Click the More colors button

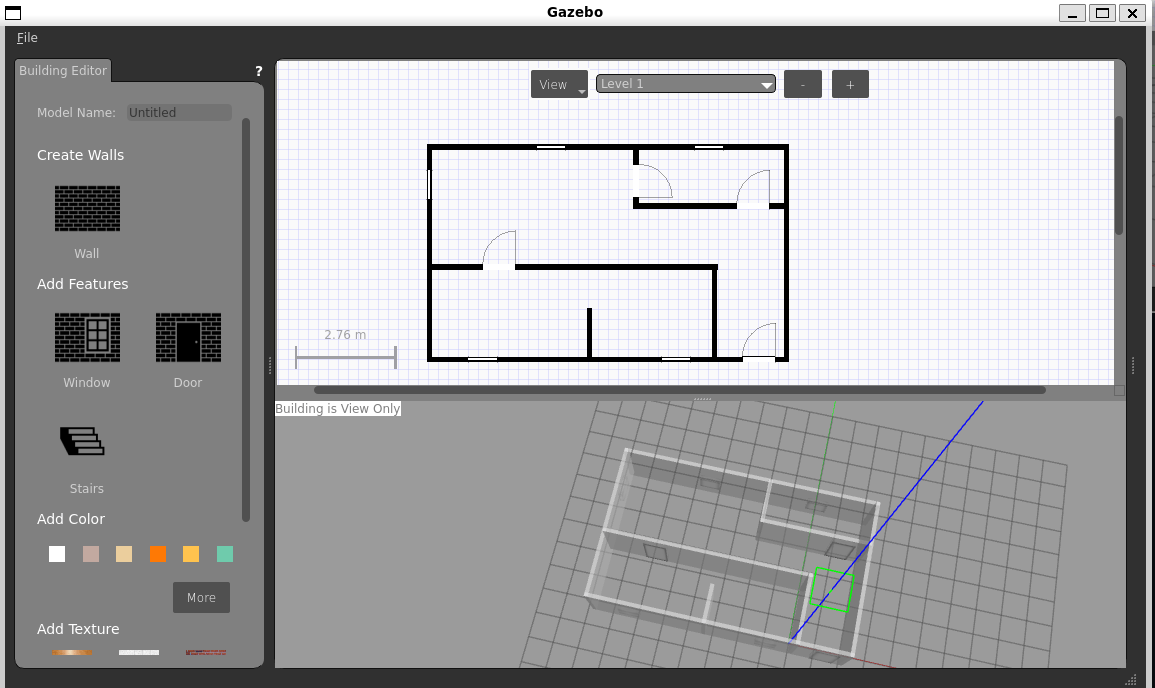click(201, 598)
